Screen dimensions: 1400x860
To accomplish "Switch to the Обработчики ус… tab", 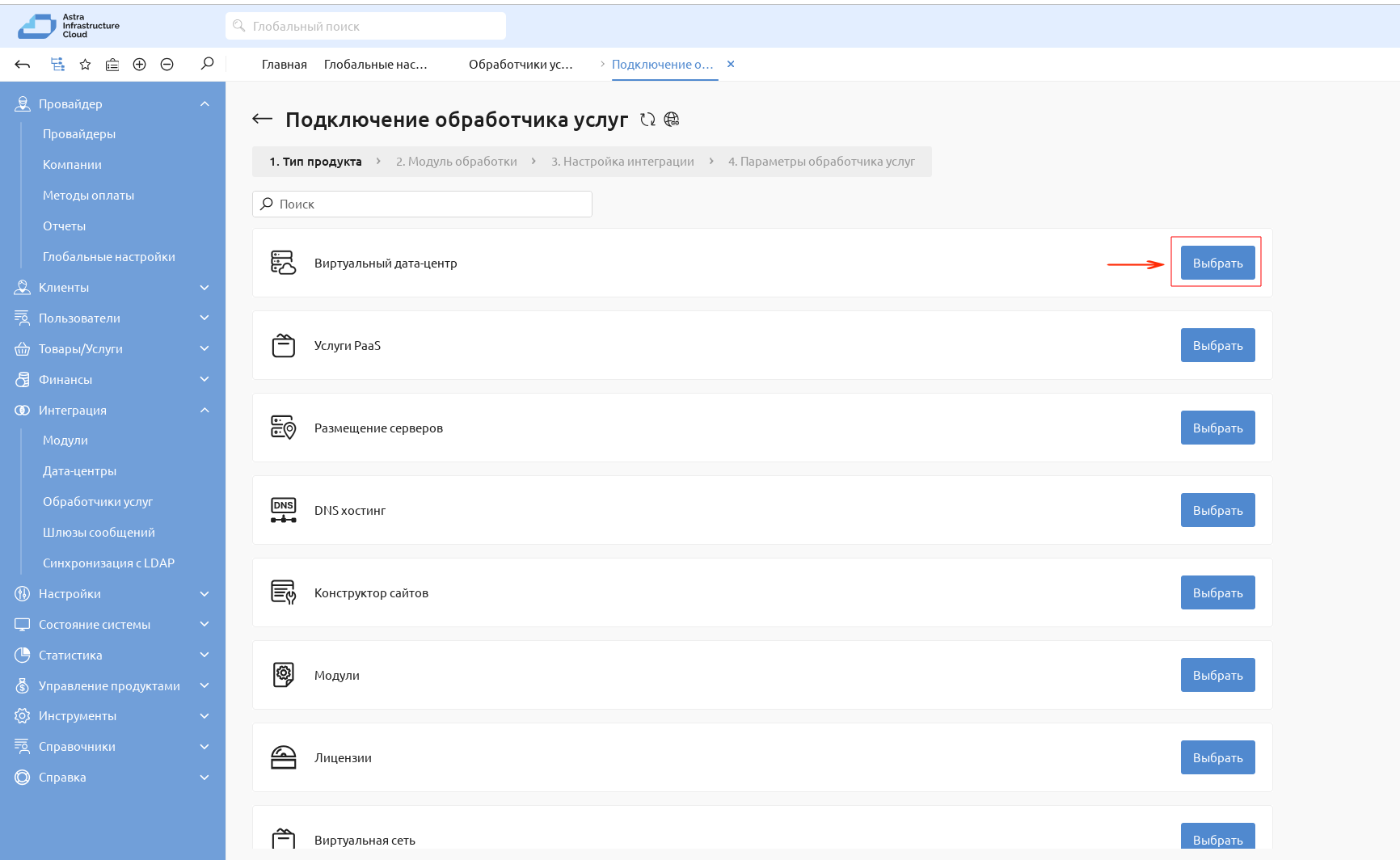I will pos(521,64).
